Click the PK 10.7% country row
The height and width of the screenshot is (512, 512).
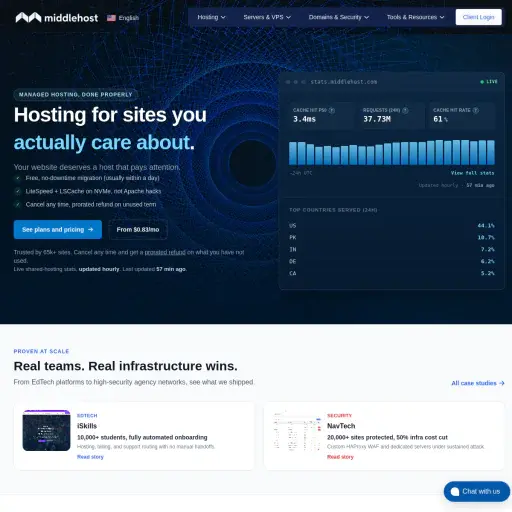(x=392, y=238)
